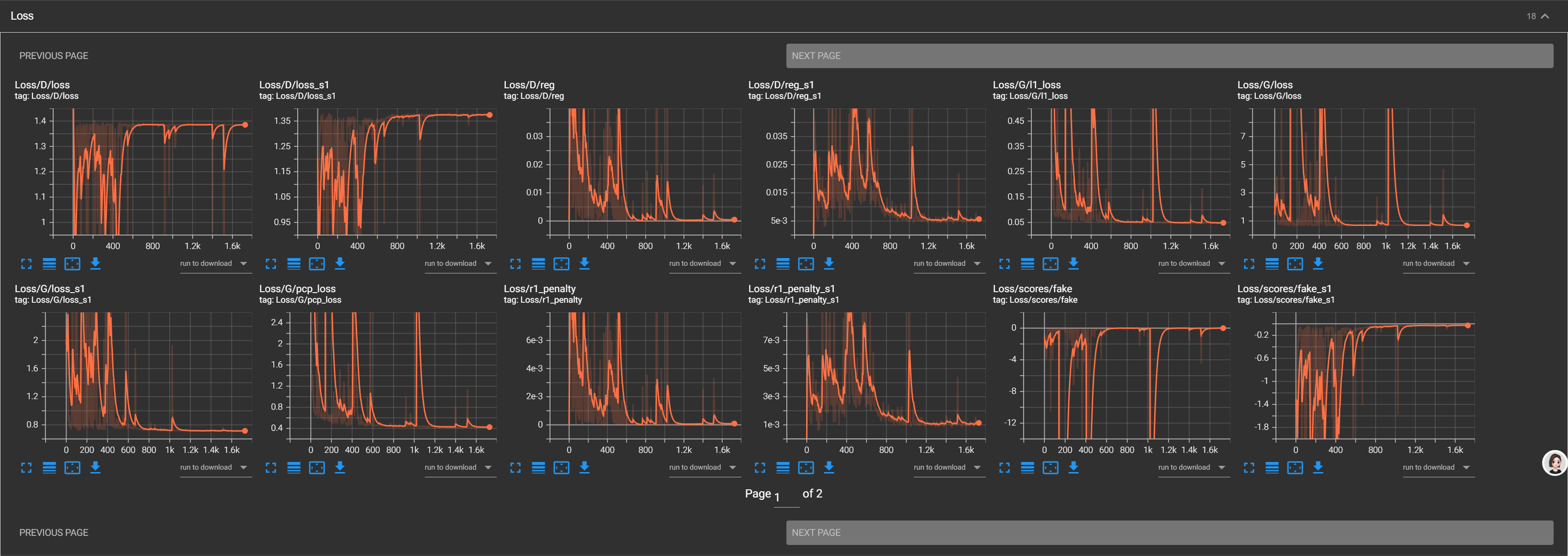This screenshot has width=1568, height=556.
Task: Click the bottom PREVIOUS PAGE button
Action: [x=54, y=532]
